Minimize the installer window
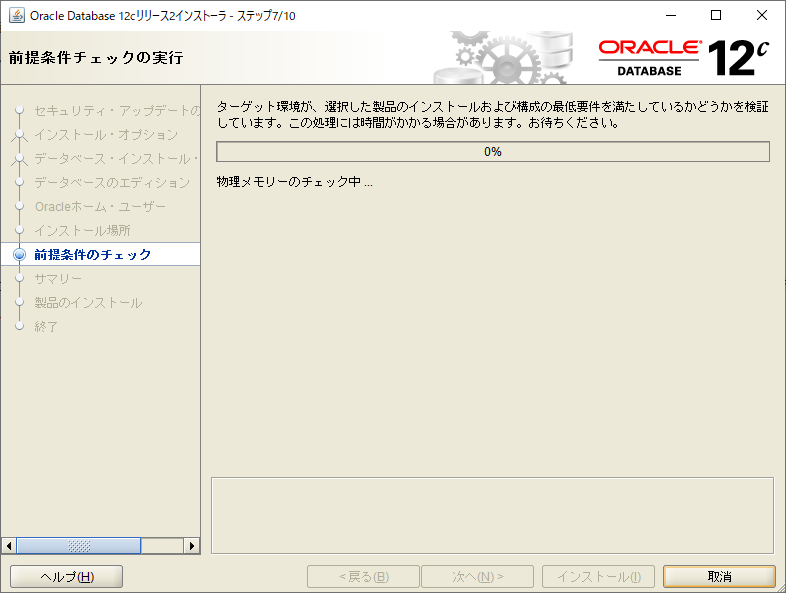Viewport: 786px width, 593px height. [671, 15]
